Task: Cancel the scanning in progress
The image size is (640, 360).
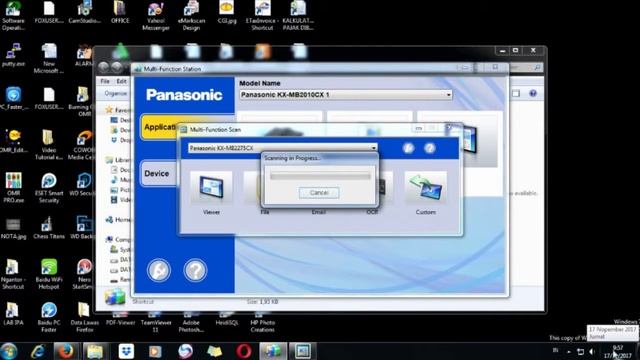Action: (x=319, y=193)
